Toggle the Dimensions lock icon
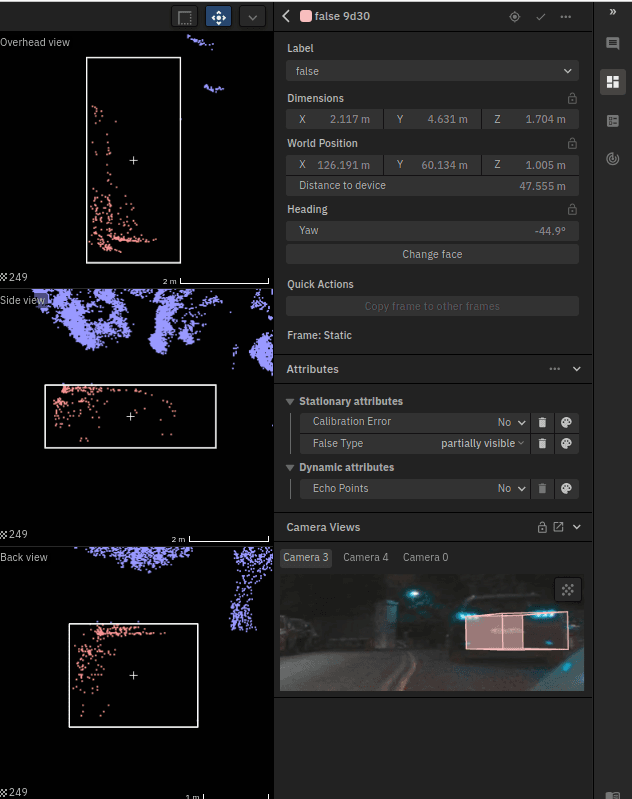The width and height of the screenshot is (632, 799). click(x=572, y=98)
